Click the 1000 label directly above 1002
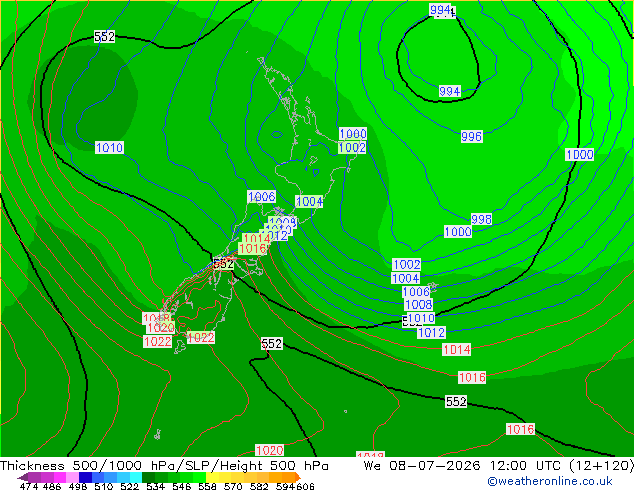 pyautogui.click(x=353, y=133)
